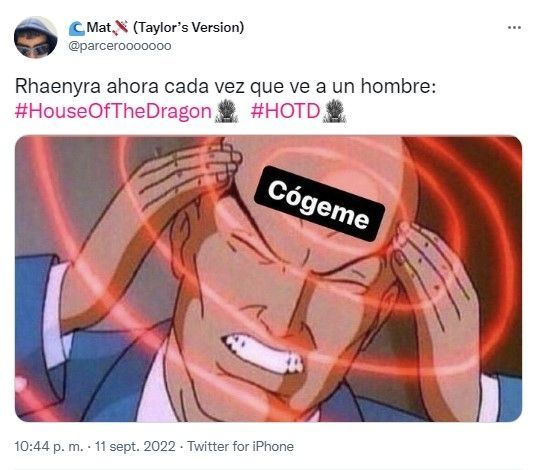537x470 pixels.
Task: Click throne icon after #HOTD
Action: 335,111
